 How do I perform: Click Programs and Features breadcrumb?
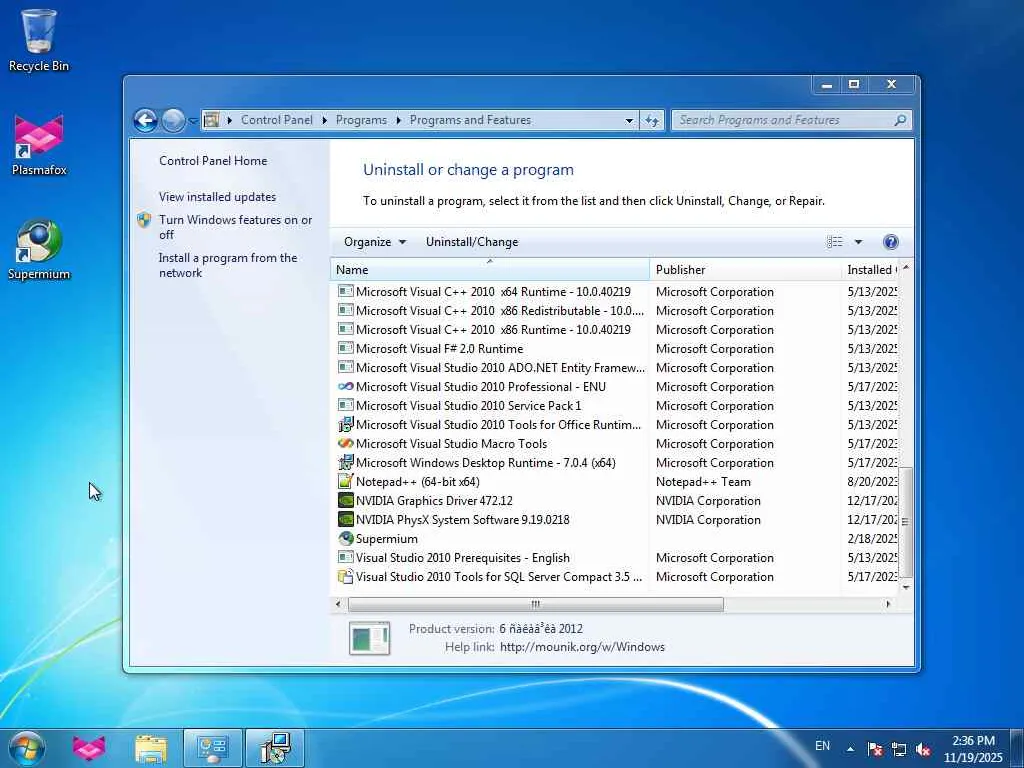tap(470, 120)
